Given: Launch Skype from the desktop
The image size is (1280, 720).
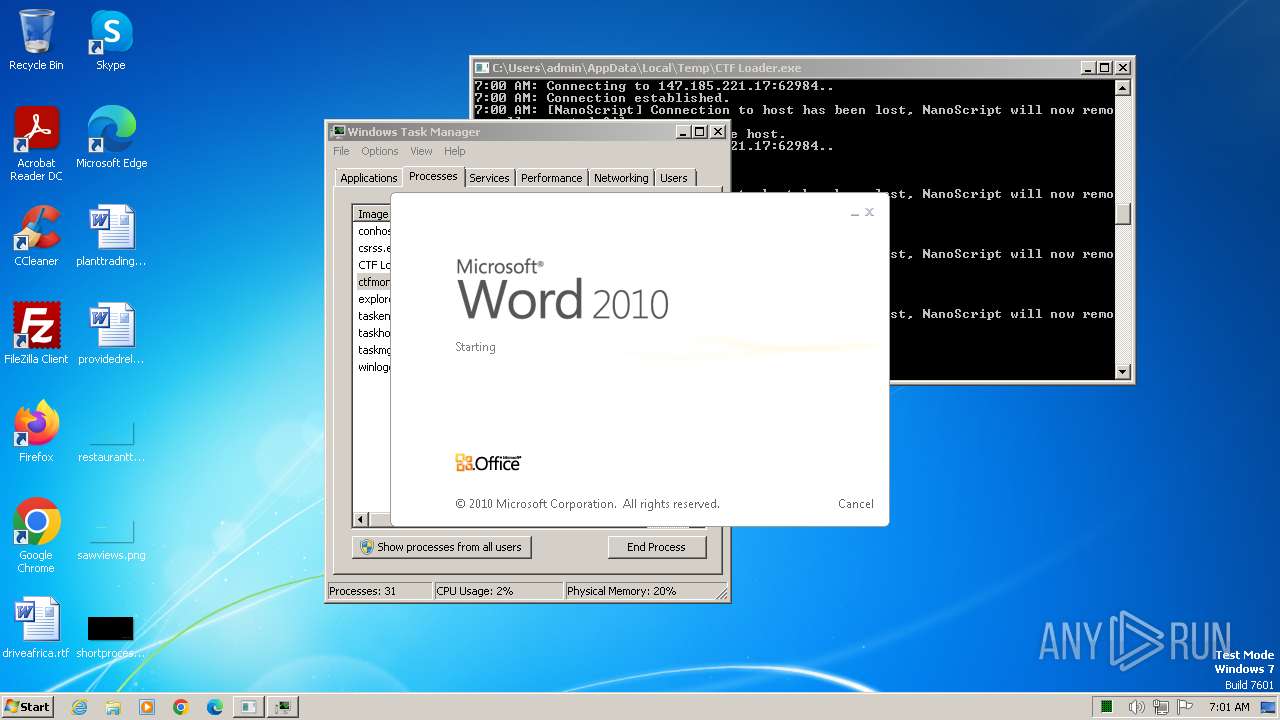Looking at the screenshot, I should coord(110,40).
